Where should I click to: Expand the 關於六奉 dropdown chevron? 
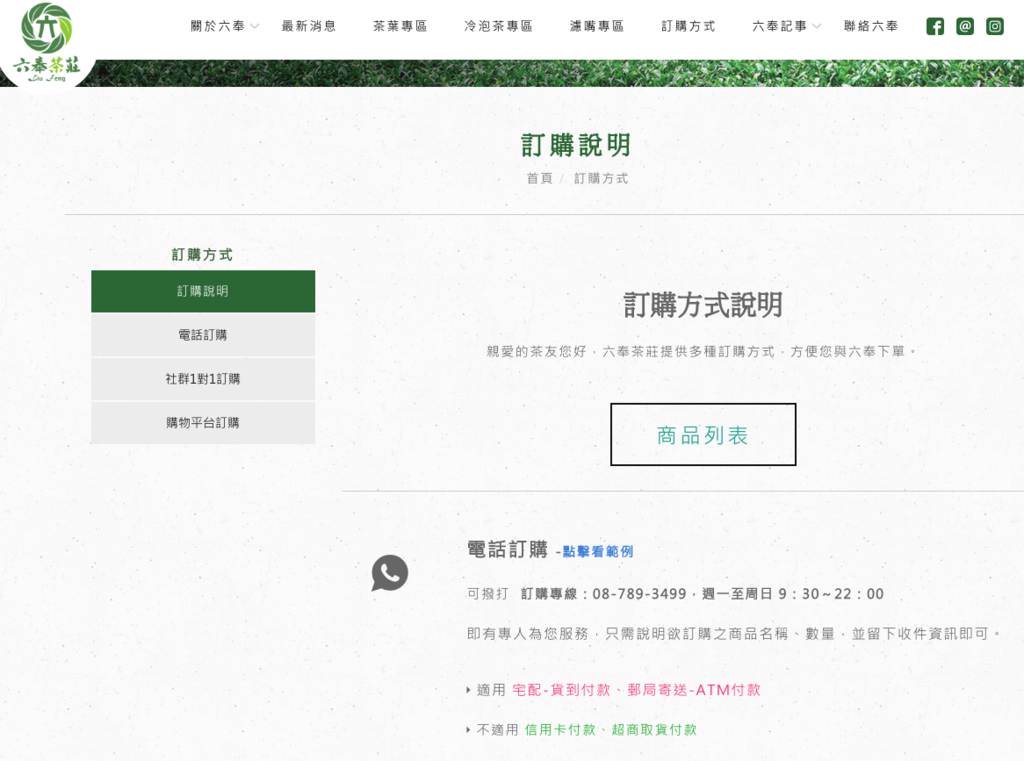255,27
